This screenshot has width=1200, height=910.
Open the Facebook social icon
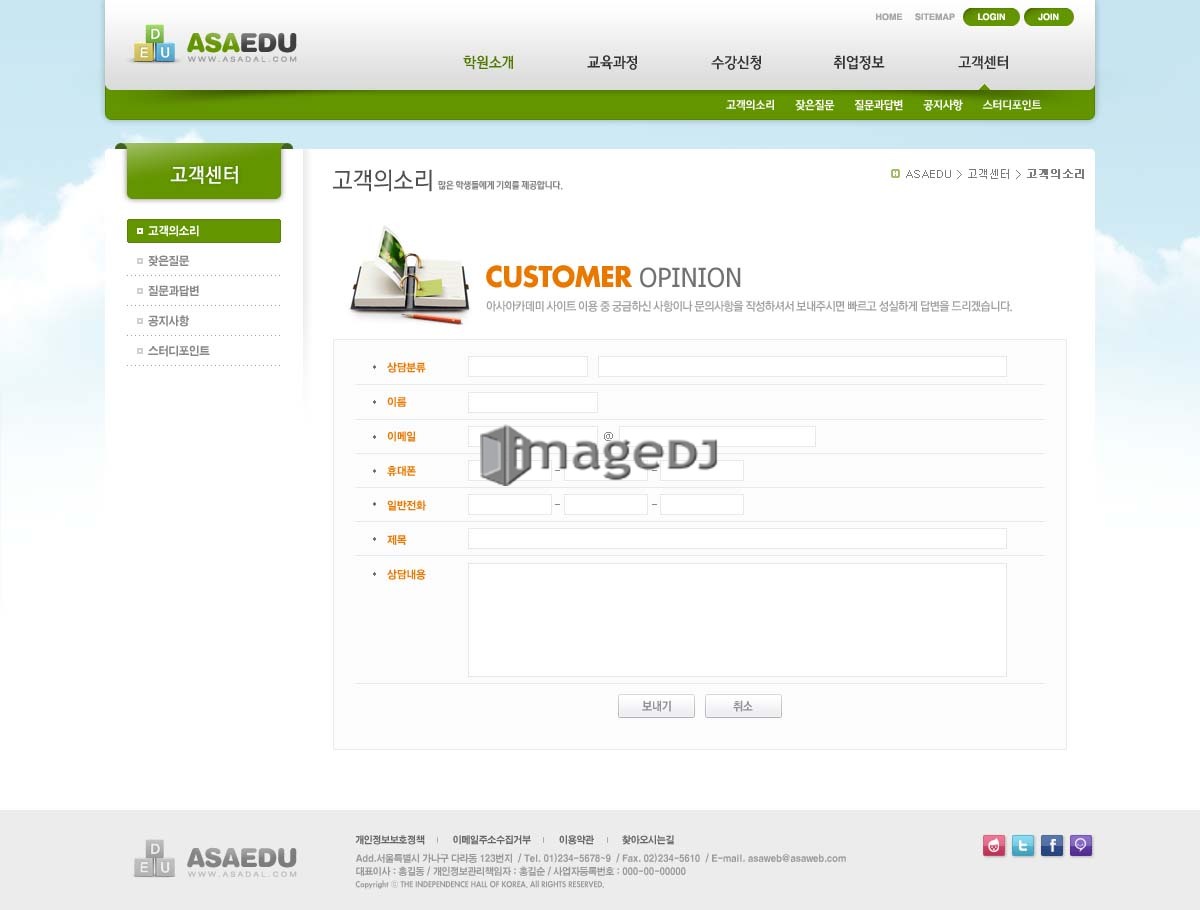pos(1052,846)
